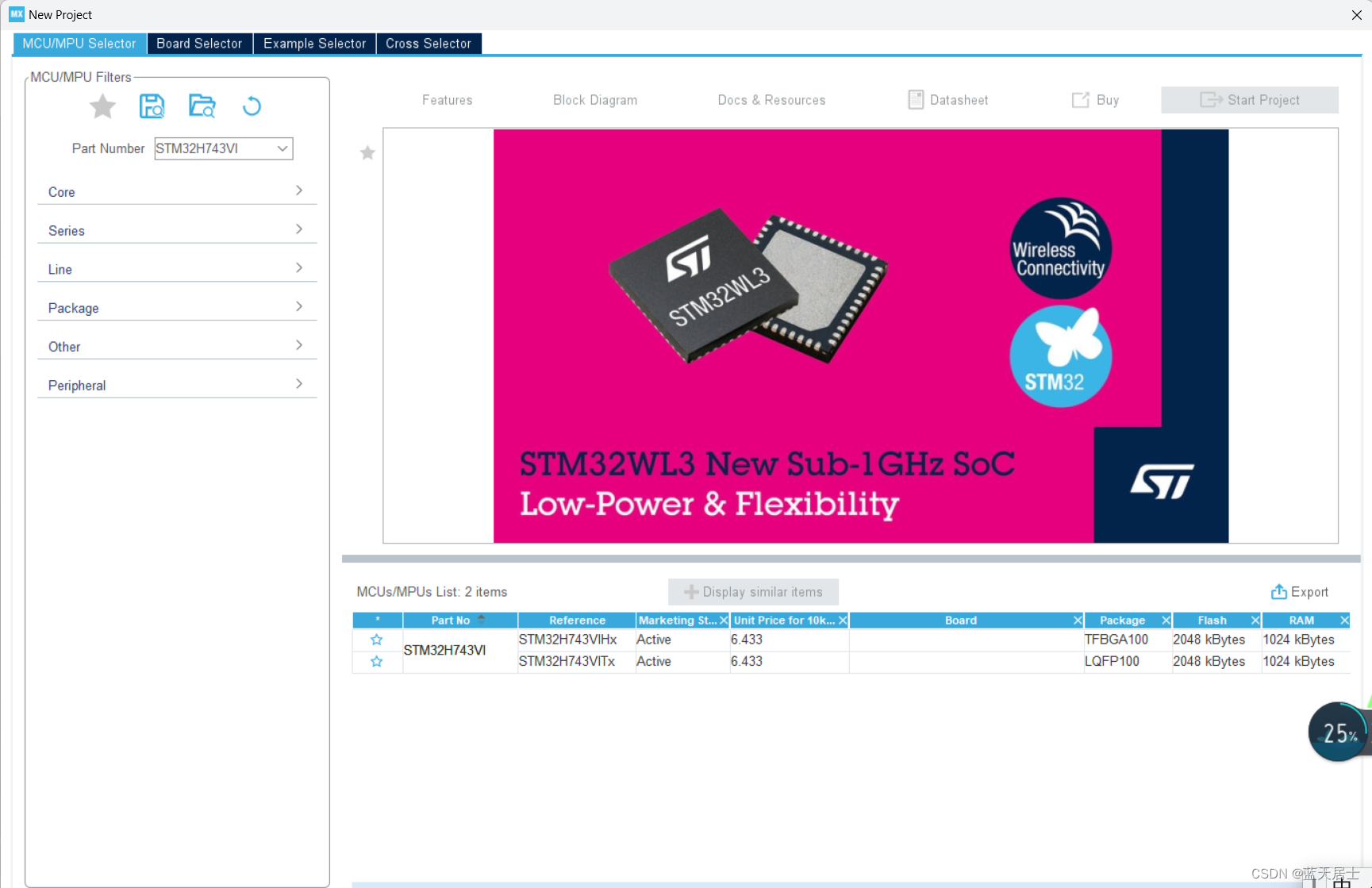
Task: Click Datasheet document icon
Action: [x=916, y=100]
